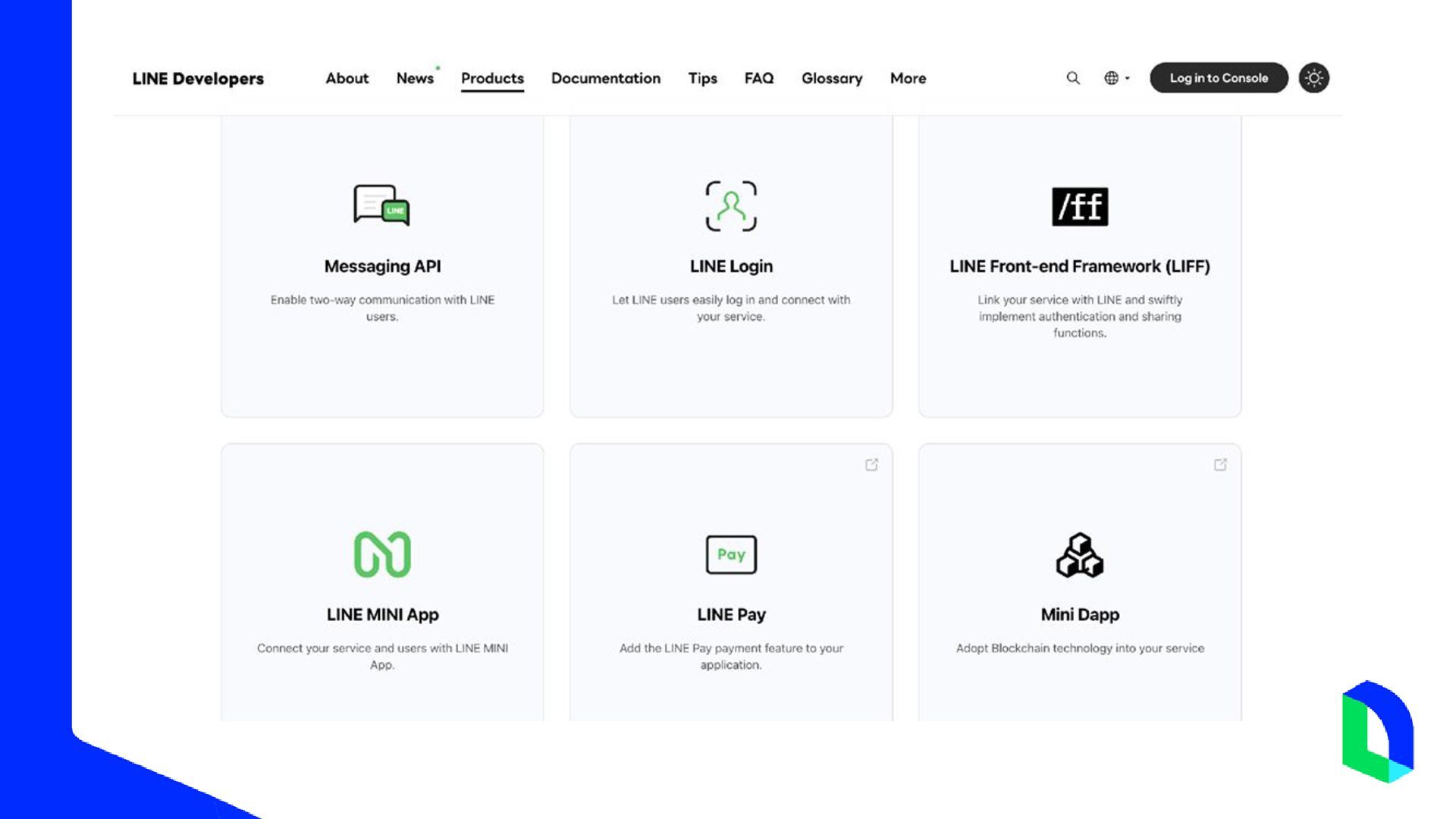Open the About menu item
Image resolution: width=1456 pixels, height=819 pixels.
click(x=347, y=78)
